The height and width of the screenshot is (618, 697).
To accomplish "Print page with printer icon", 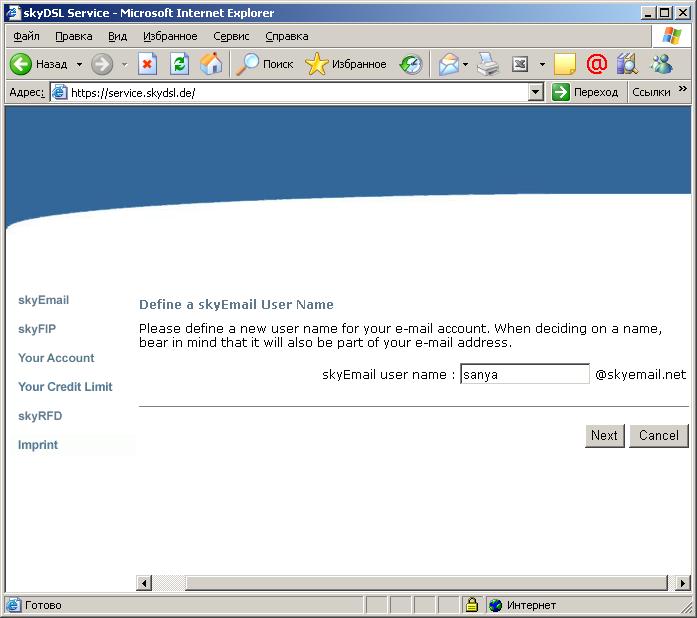I will (488, 64).
